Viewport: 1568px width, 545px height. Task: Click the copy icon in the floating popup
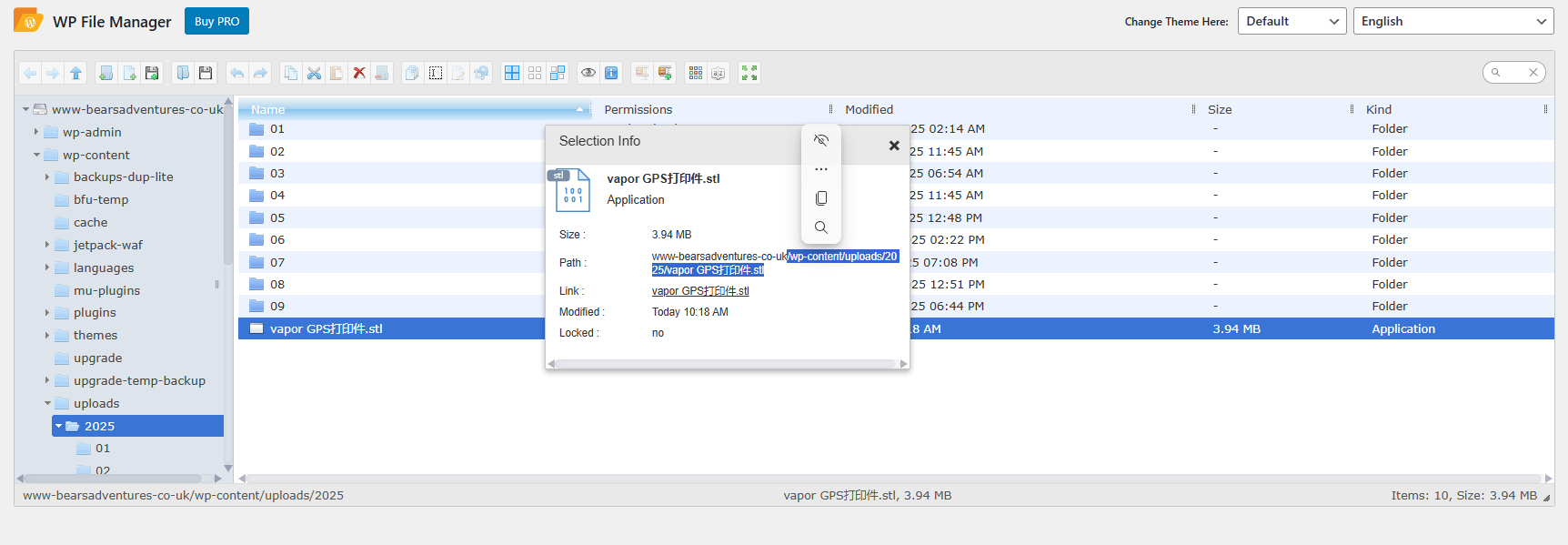click(821, 198)
